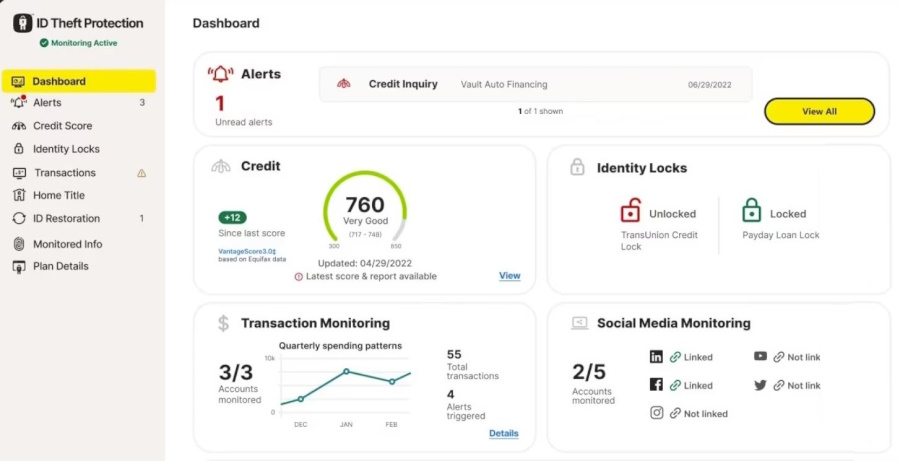Open Plan Details in the sidebar

[x=60, y=266]
